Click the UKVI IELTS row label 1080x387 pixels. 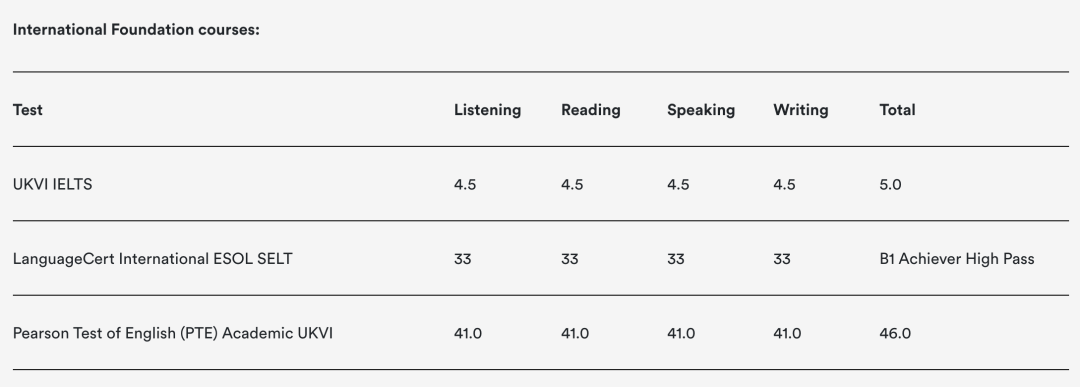(x=52, y=185)
